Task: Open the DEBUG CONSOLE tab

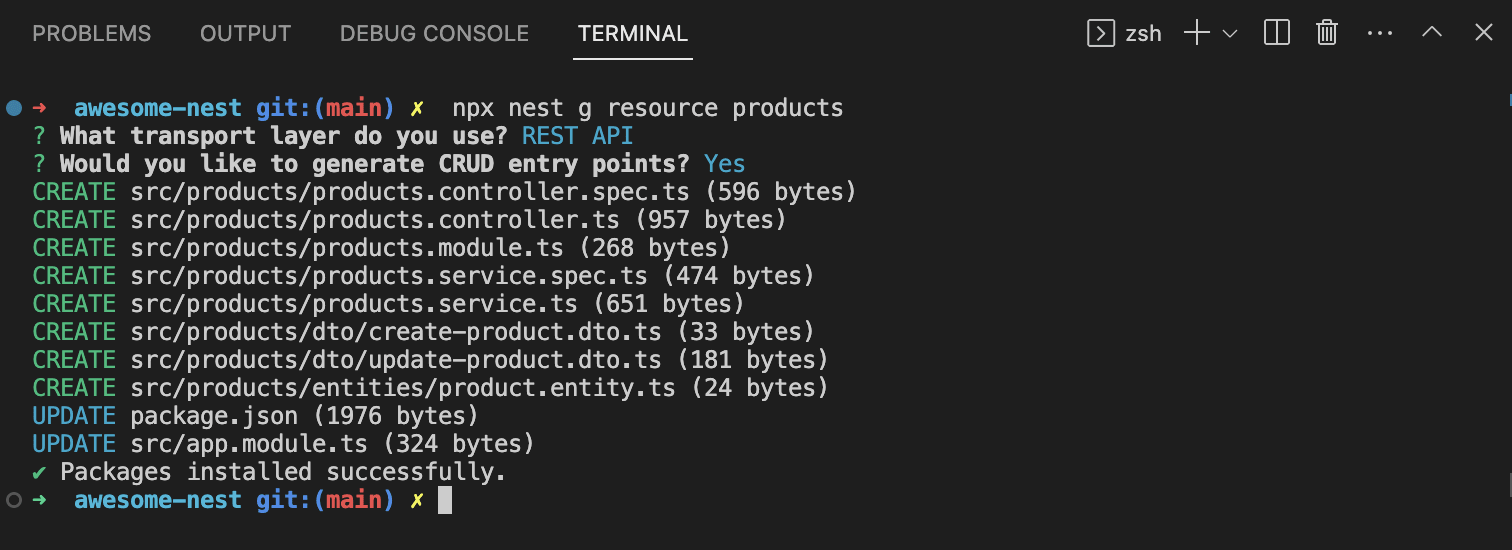Action: [x=434, y=34]
